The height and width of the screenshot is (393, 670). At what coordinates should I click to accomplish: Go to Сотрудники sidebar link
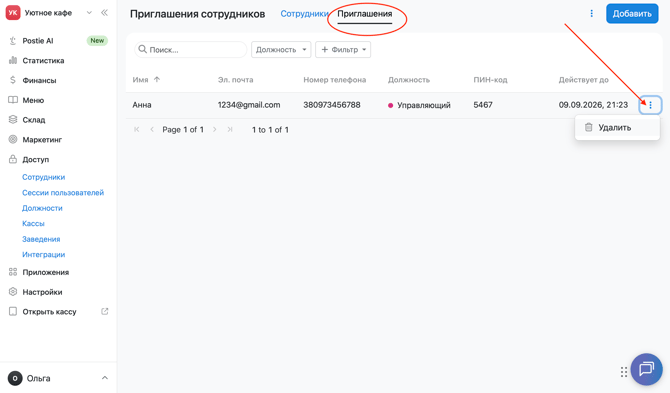click(44, 177)
